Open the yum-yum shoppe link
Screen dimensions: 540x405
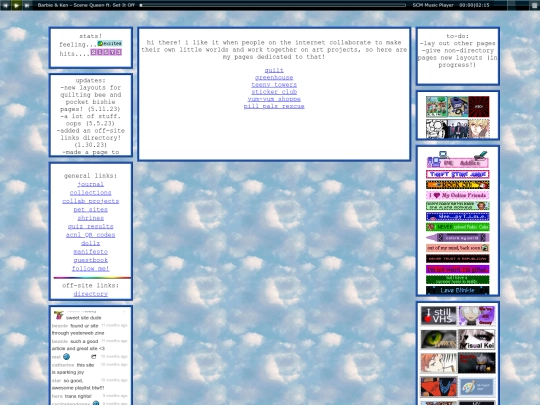point(274,99)
